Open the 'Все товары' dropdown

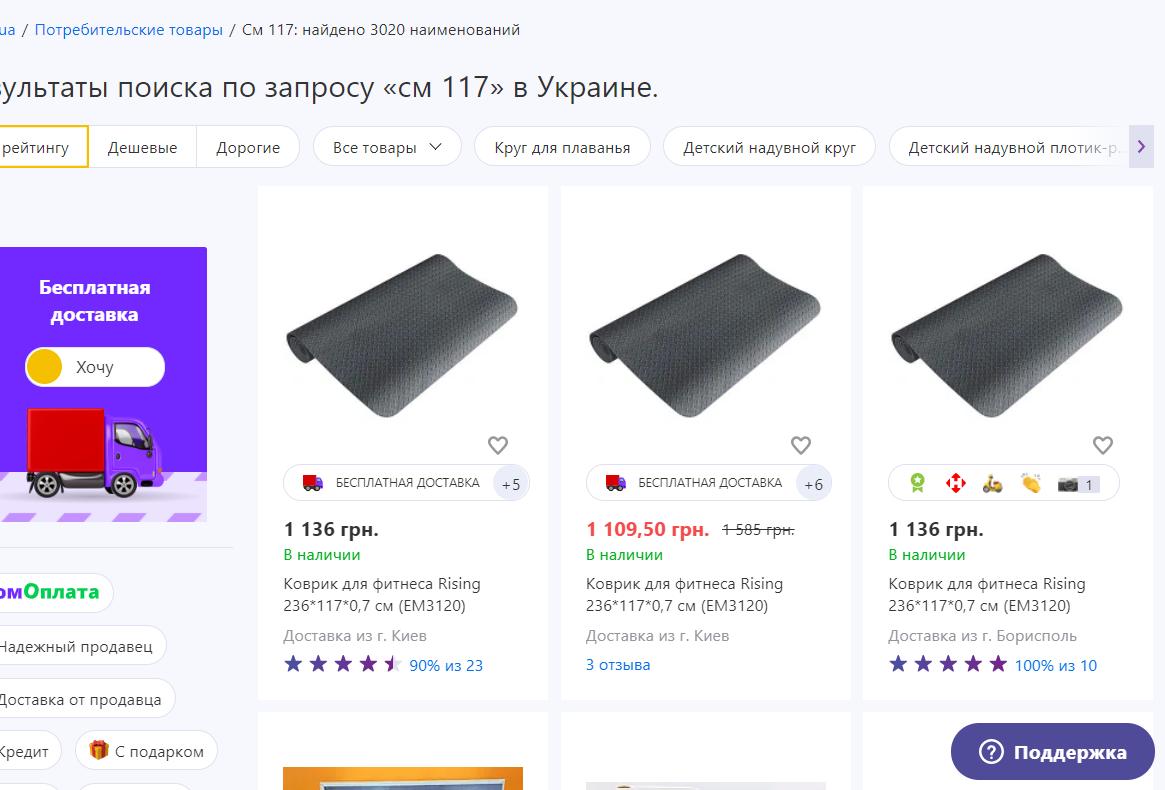click(387, 147)
